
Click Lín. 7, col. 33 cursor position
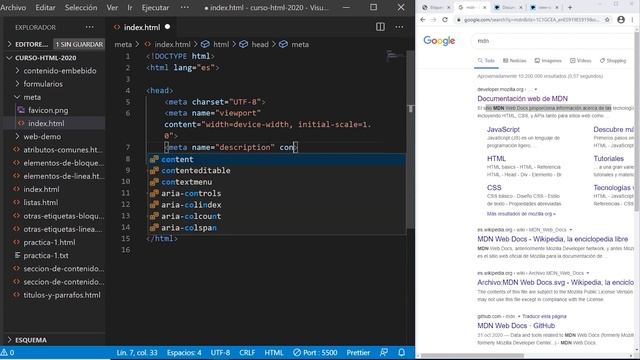[137, 352]
